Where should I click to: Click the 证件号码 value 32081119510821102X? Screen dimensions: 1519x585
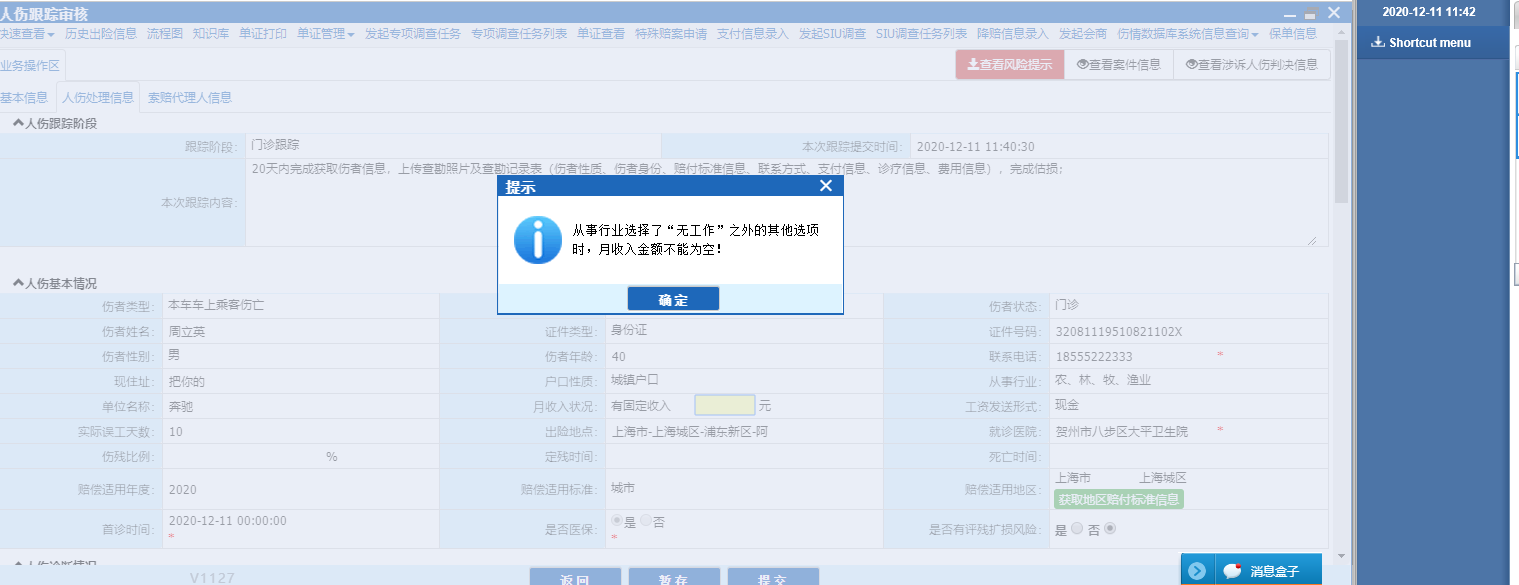point(1121,331)
